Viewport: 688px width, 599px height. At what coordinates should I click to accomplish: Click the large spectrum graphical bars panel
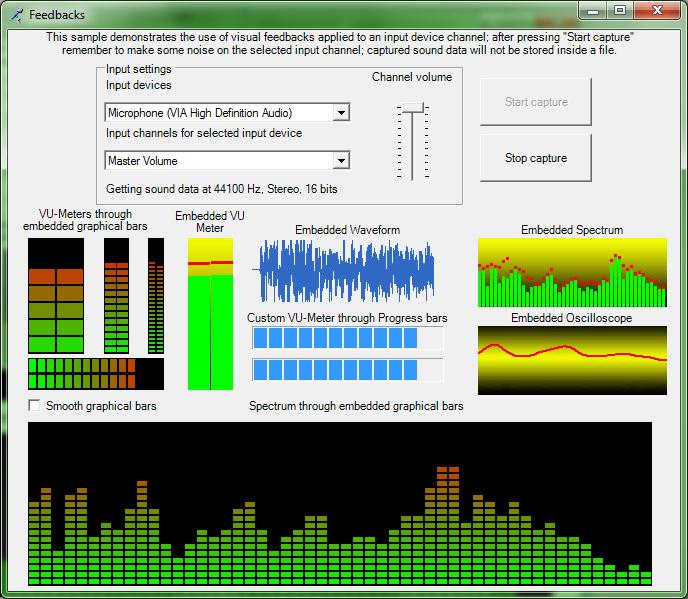coord(340,503)
